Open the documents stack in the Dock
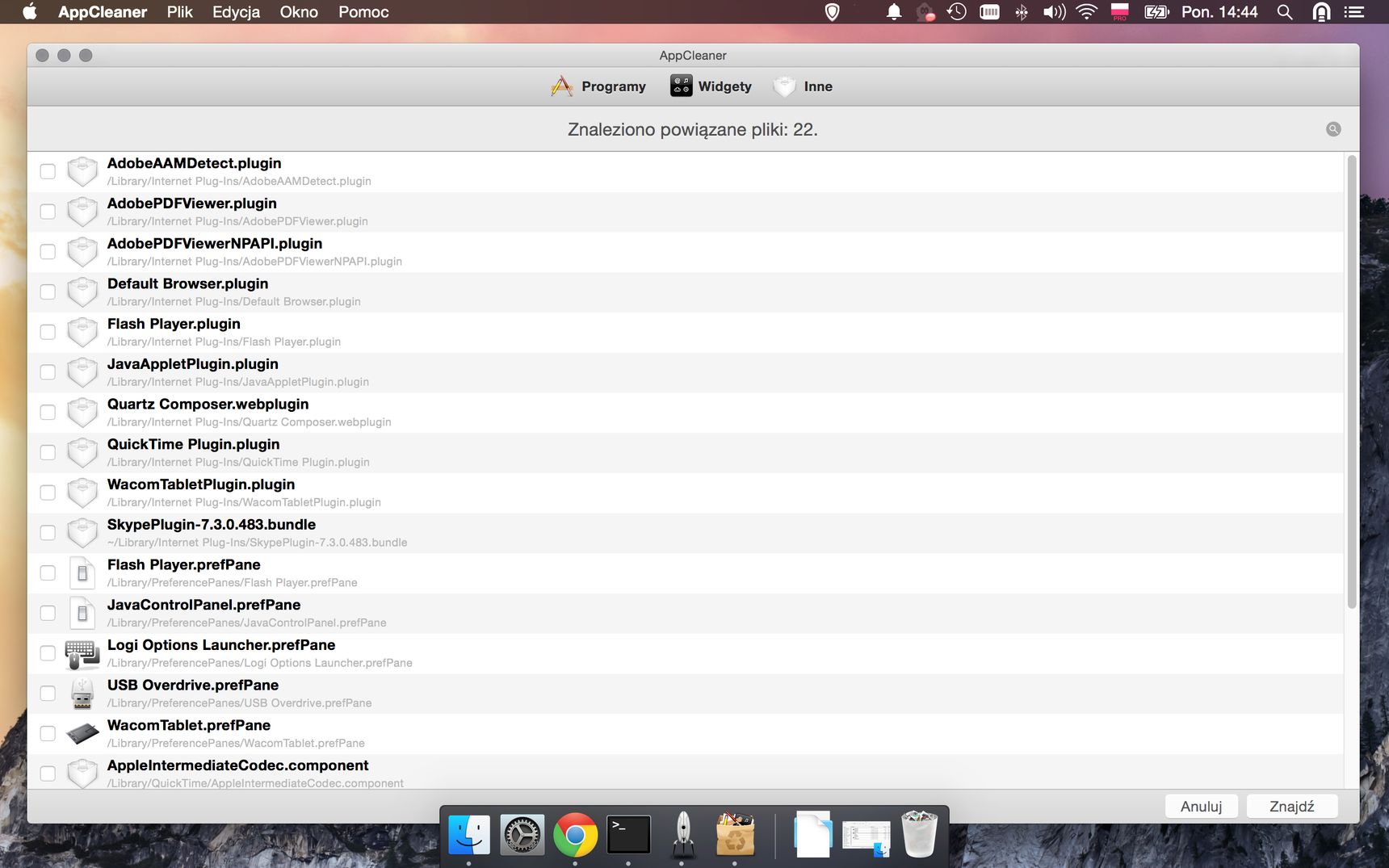1389x868 pixels. point(812,834)
